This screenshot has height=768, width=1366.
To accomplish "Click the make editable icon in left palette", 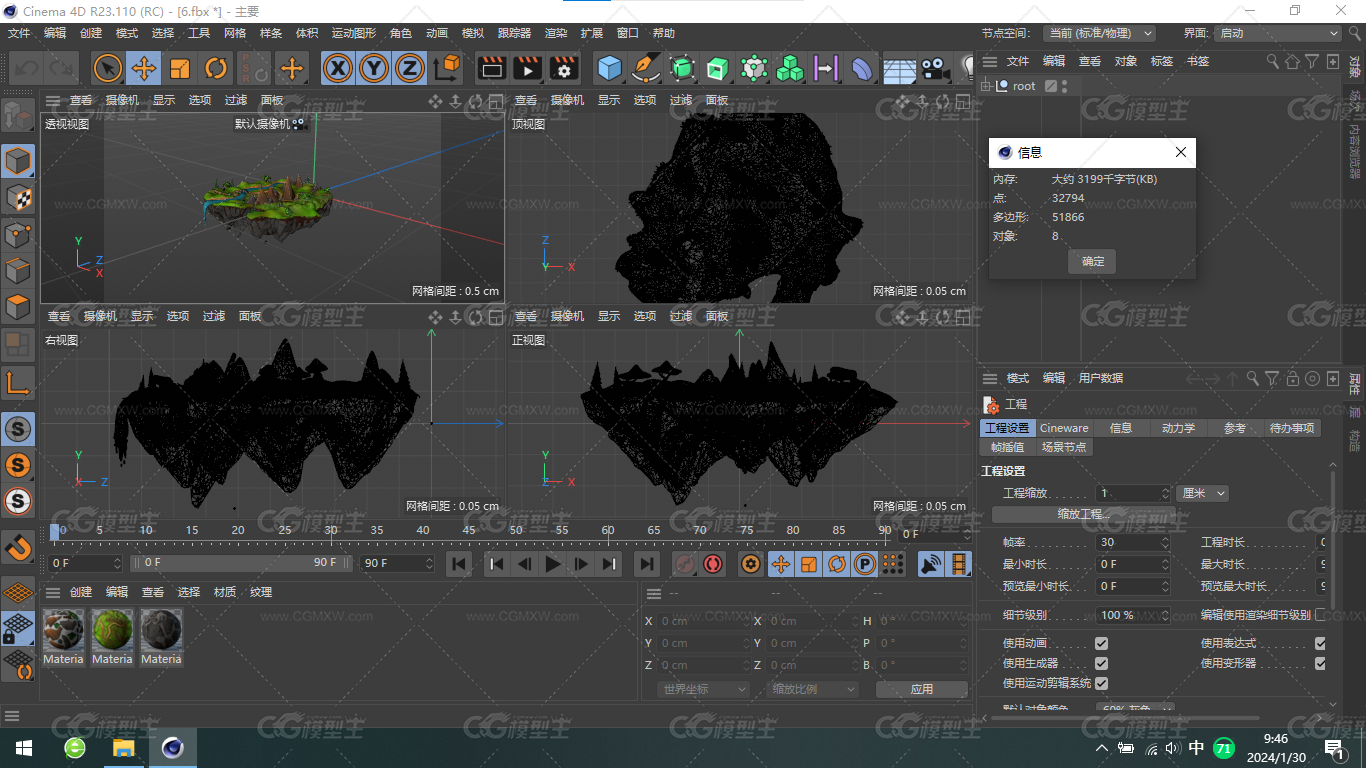I will [18, 116].
